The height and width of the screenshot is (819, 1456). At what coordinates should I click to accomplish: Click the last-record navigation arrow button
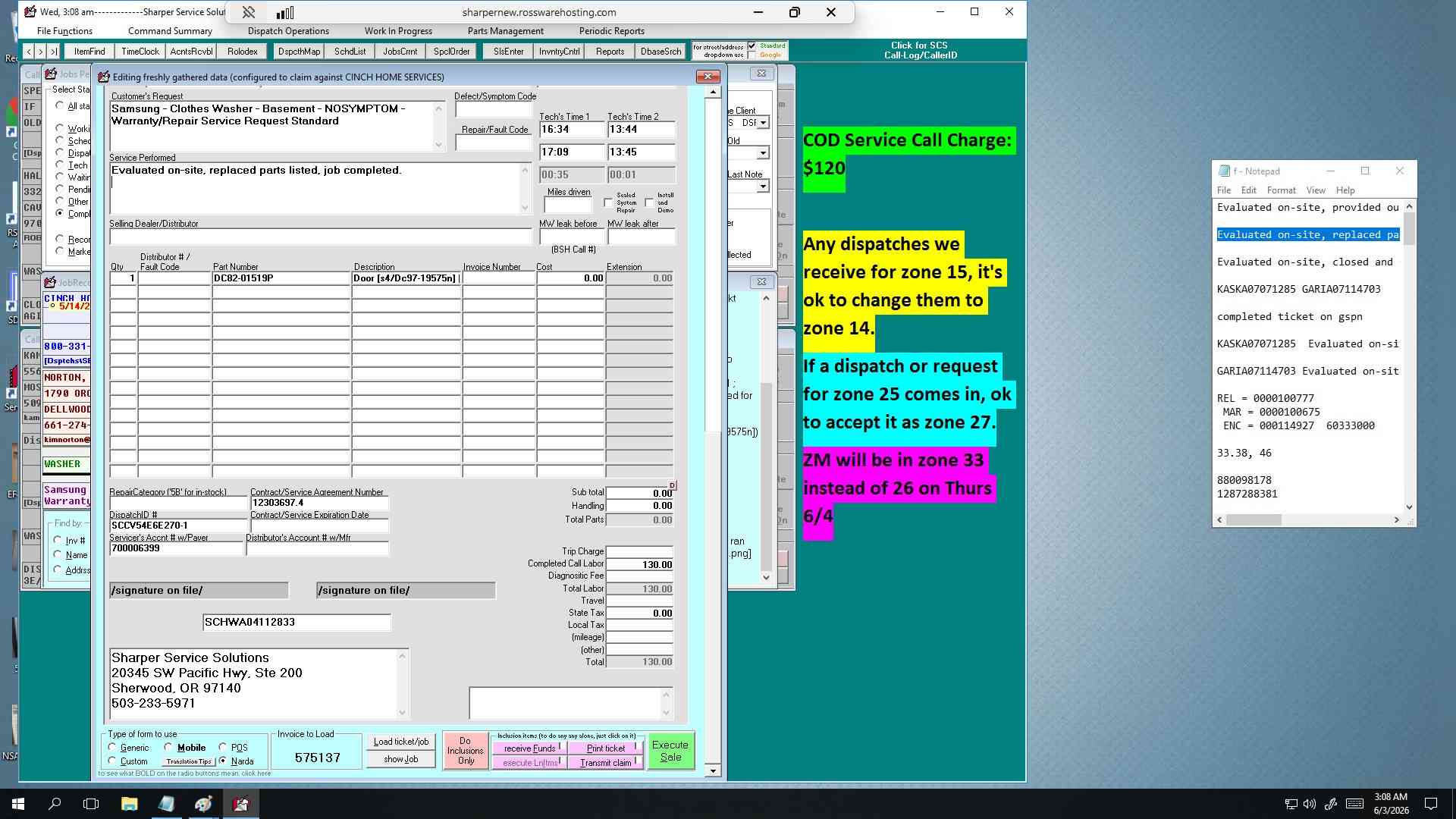(53, 52)
